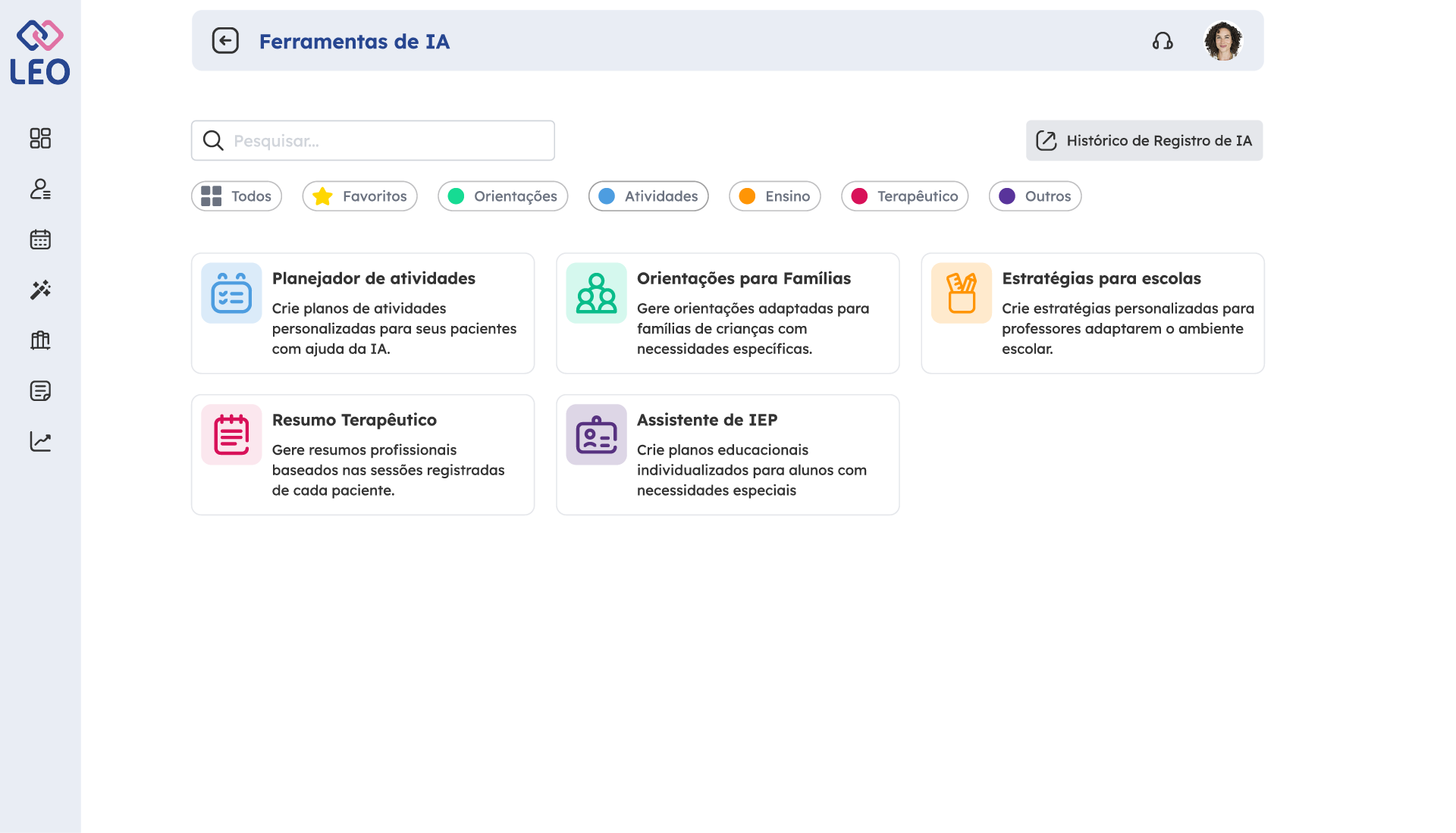Open the analytics chart icon in sidebar

click(40, 442)
